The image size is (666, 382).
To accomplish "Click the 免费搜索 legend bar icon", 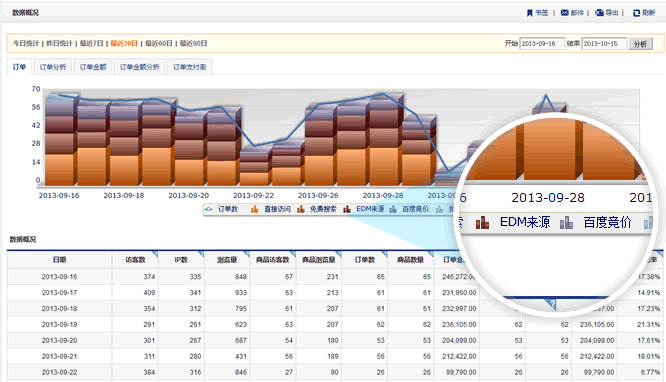I will click(x=301, y=209).
